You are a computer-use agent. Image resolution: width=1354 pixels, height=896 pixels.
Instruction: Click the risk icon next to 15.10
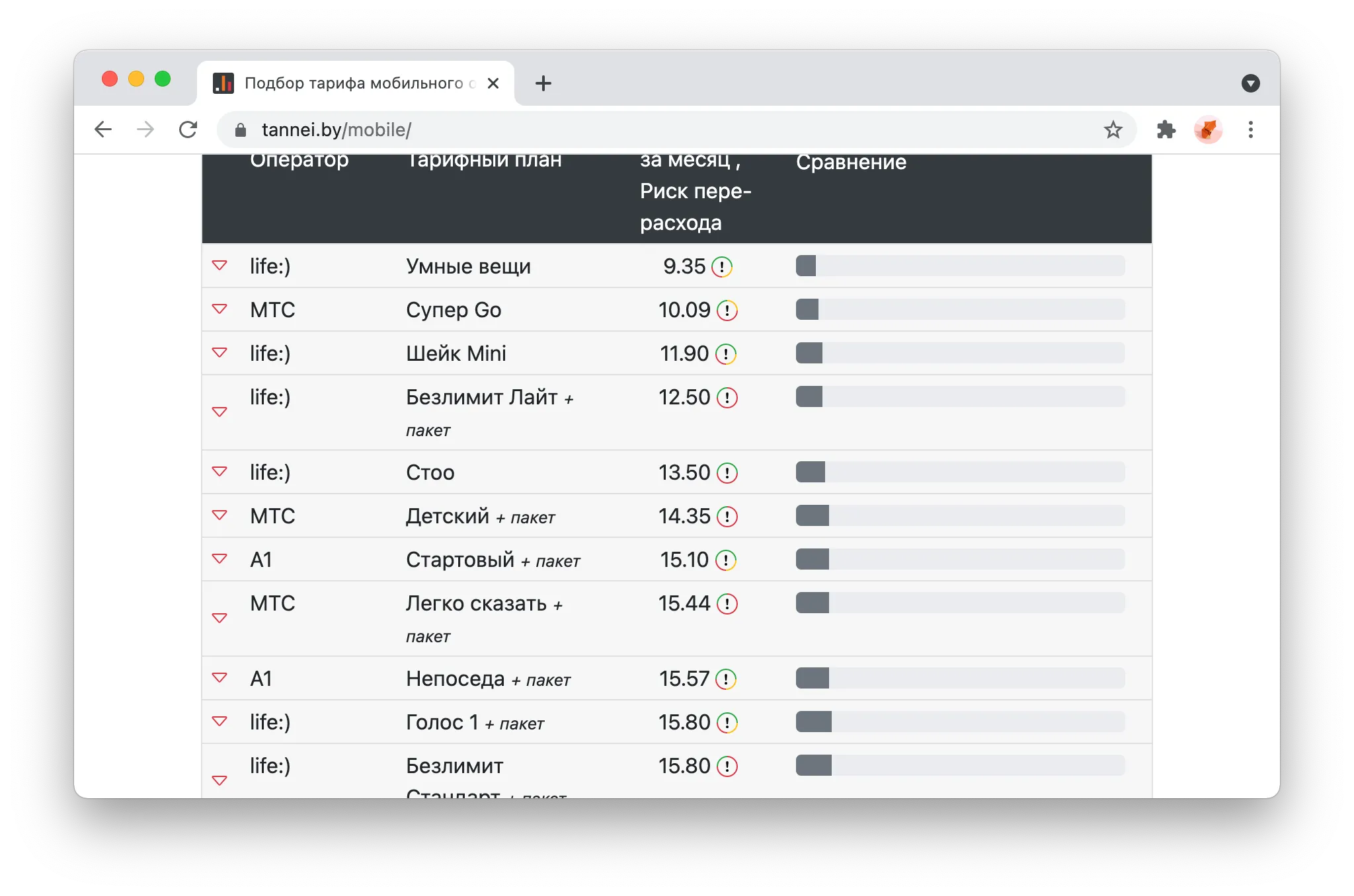click(x=726, y=560)
